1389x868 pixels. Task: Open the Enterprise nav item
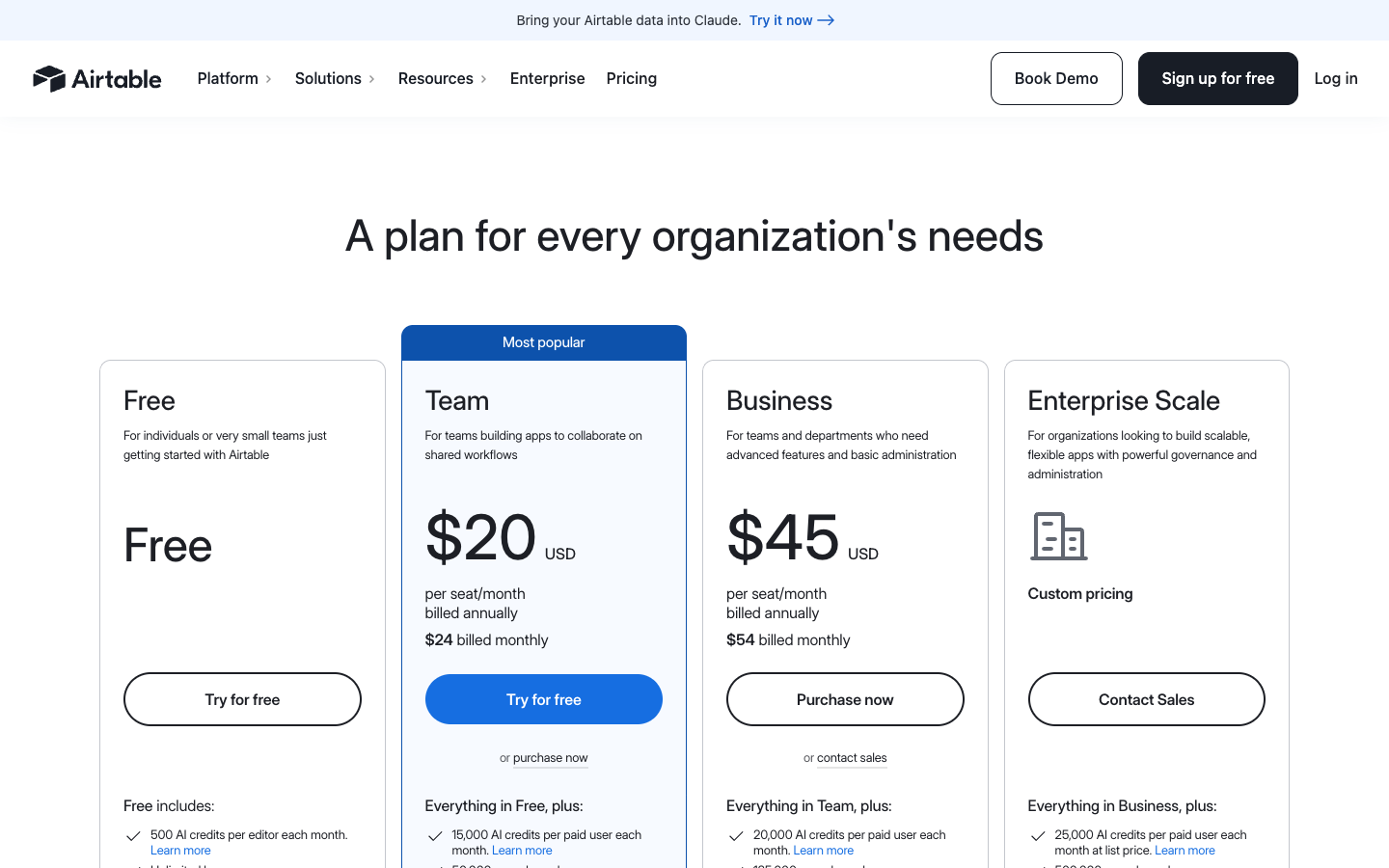[x=547, y=78]
